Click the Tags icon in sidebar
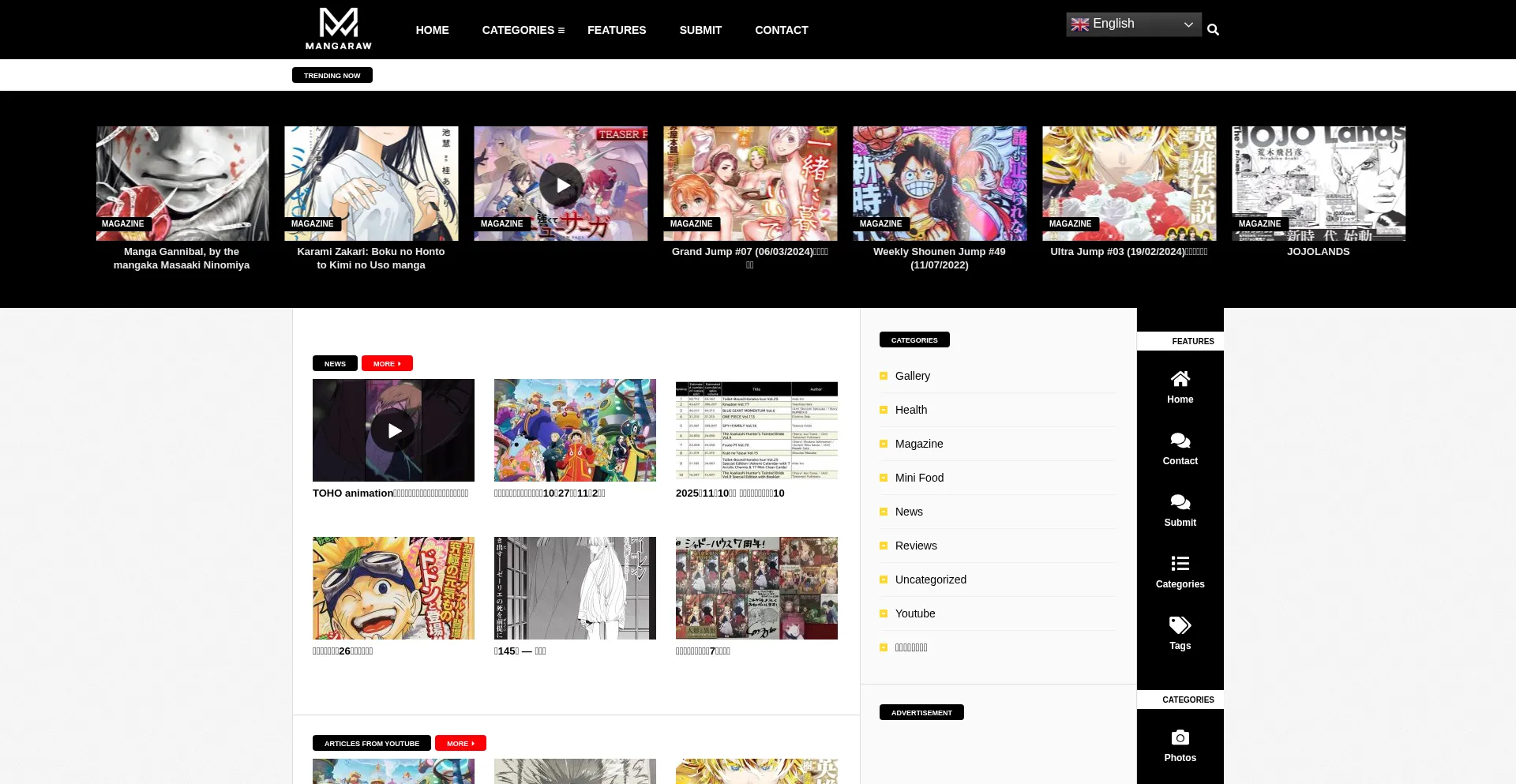Screen dimensions: 1516x784 click(x=1180, y=625)
